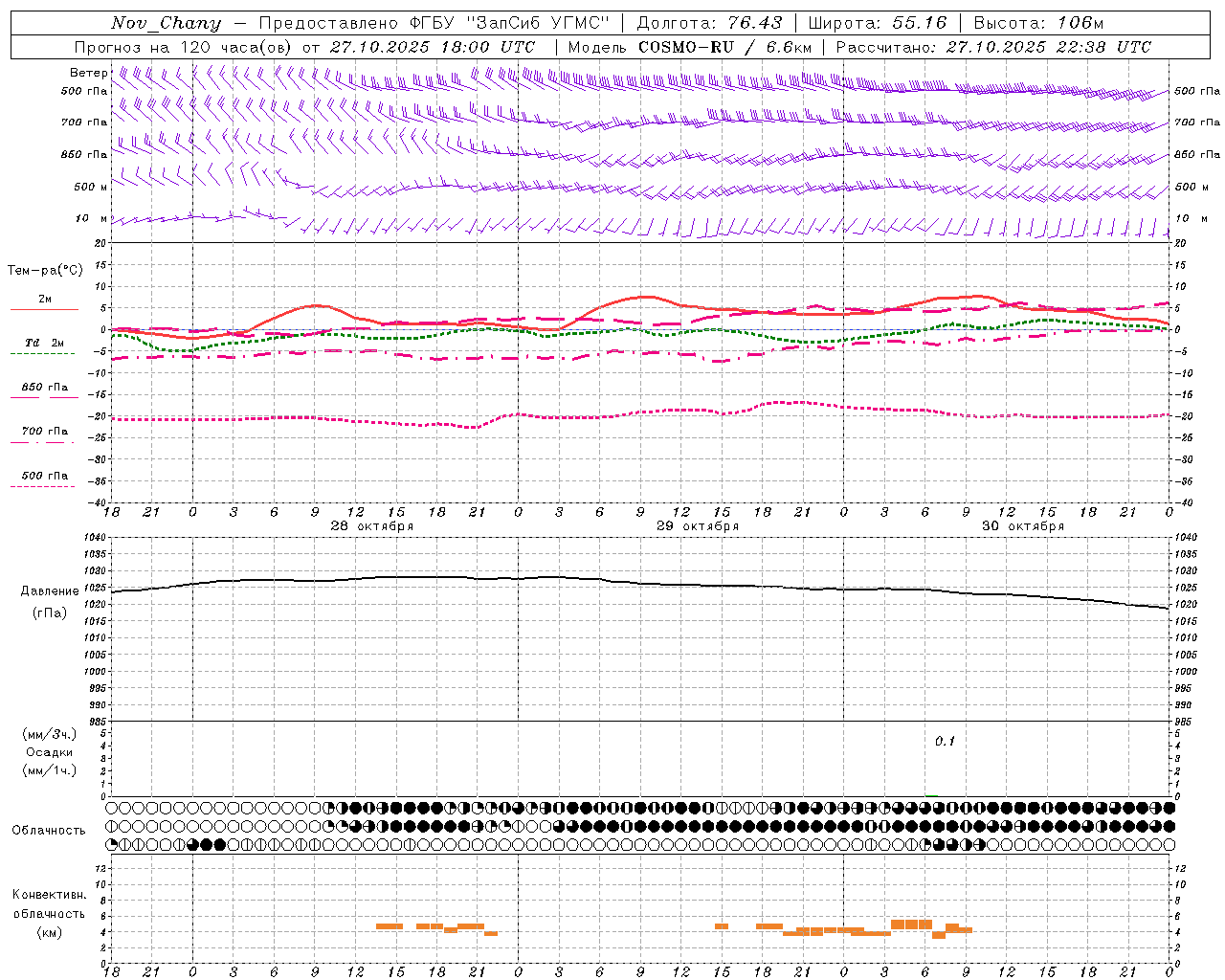The image size is (1225, 980).
Task: Click the 'Облачность' cloud cover label
Action: [x=49, y=831]
